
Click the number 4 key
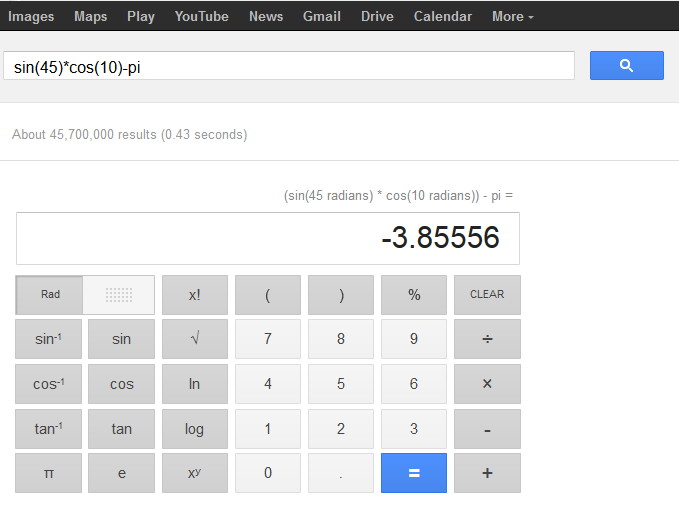click(268, 384)
